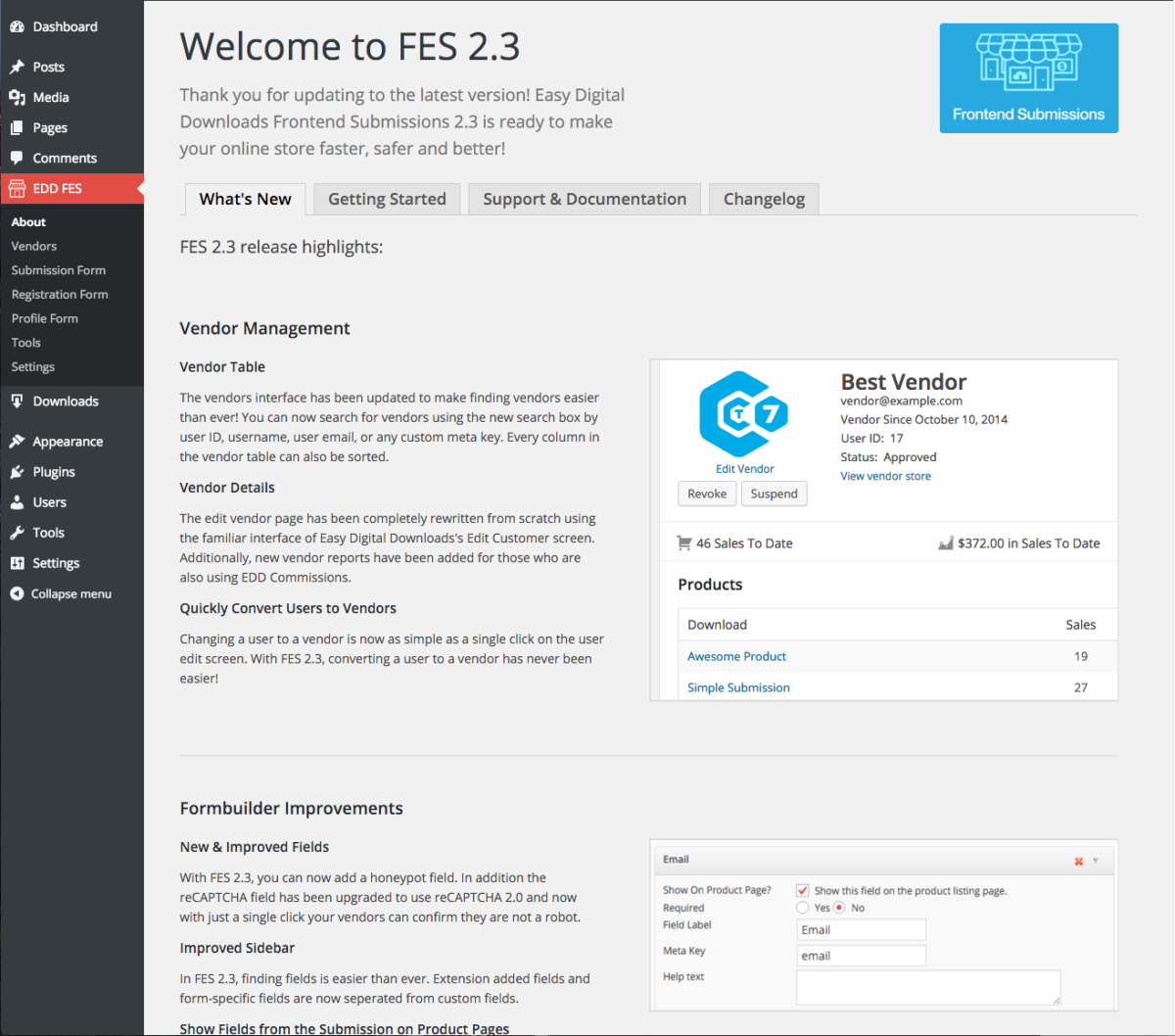Click the Frontend Submissions store logo
The height and width of the screenshot is (1036, 1175).
coord(1028,78)
